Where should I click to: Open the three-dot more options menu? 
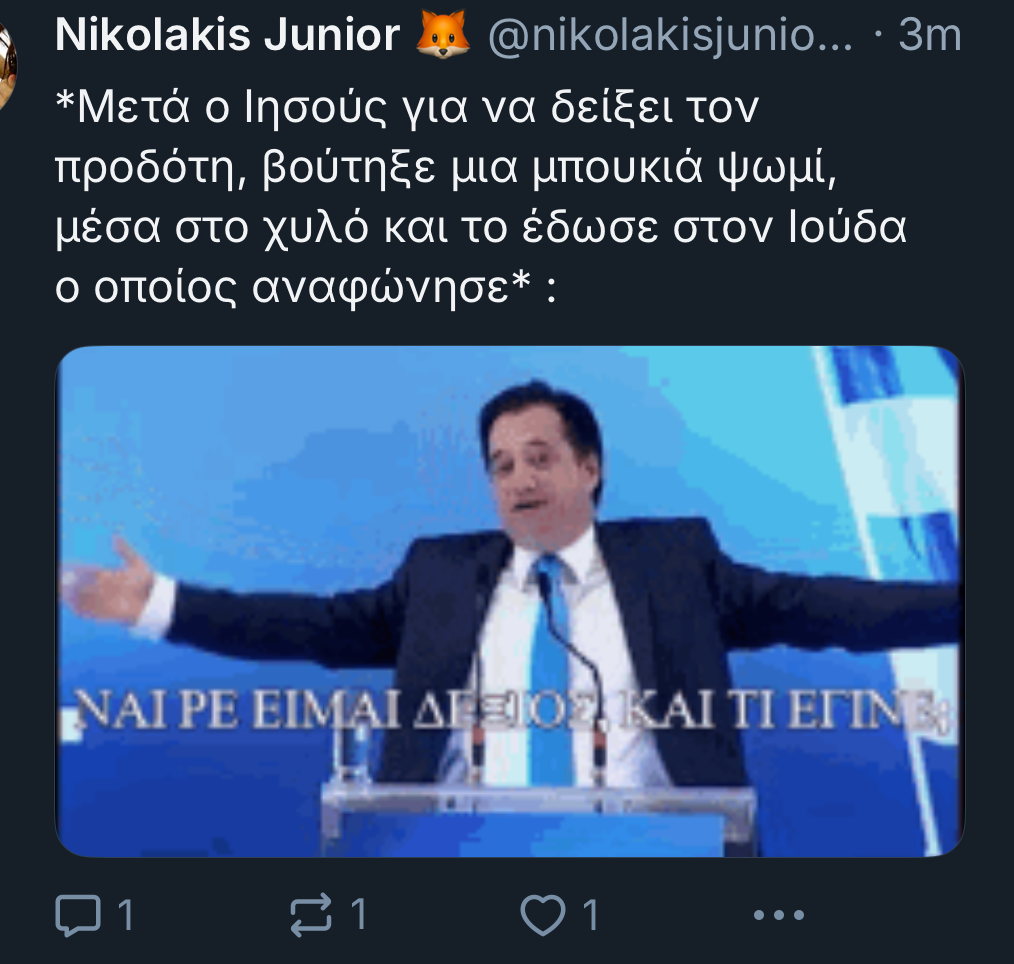coord(779,915)
